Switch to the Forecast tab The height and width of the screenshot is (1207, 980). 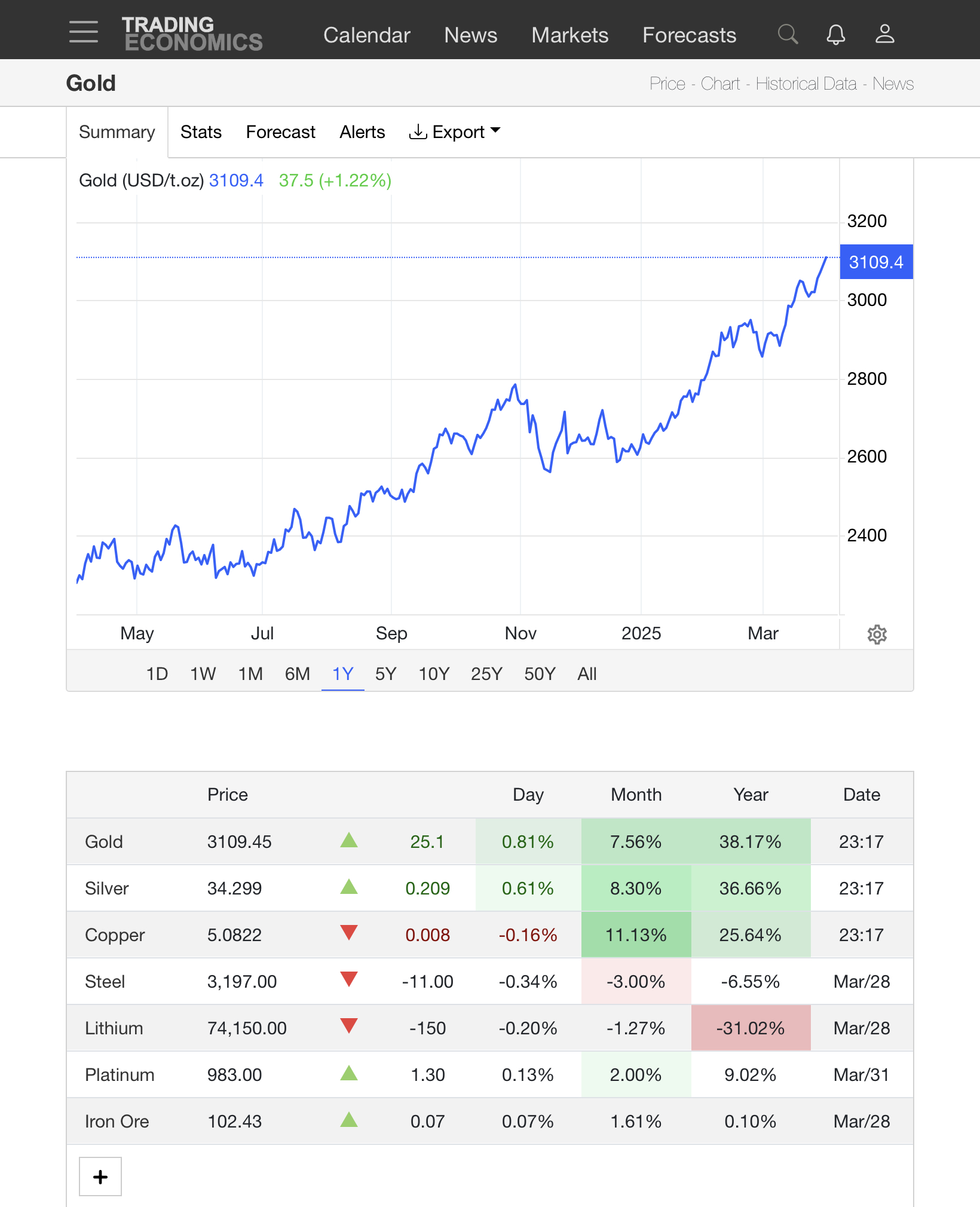pos(281,132)
